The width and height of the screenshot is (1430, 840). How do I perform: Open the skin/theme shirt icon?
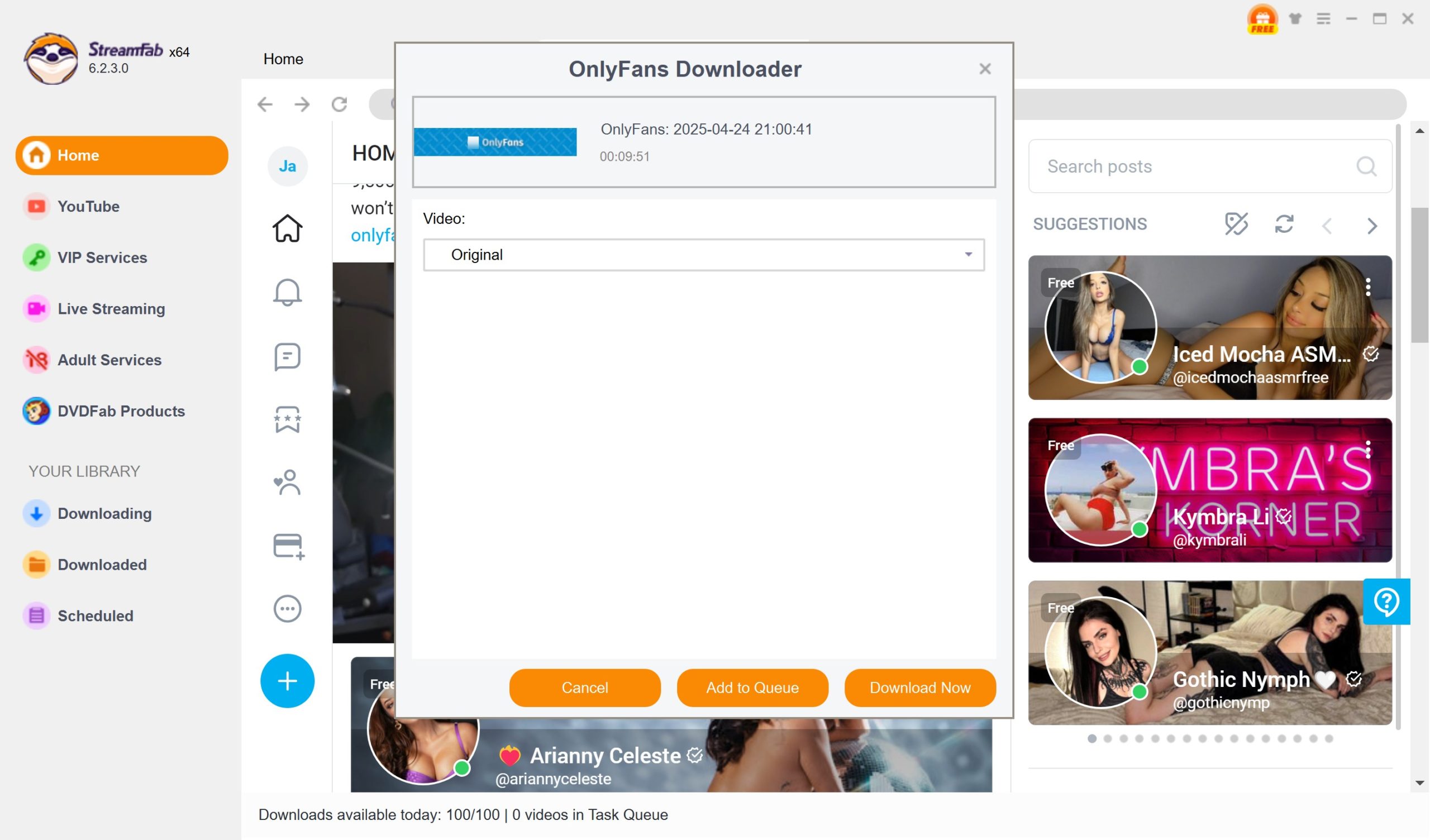pyautogui.click(x=1295, y=19)
